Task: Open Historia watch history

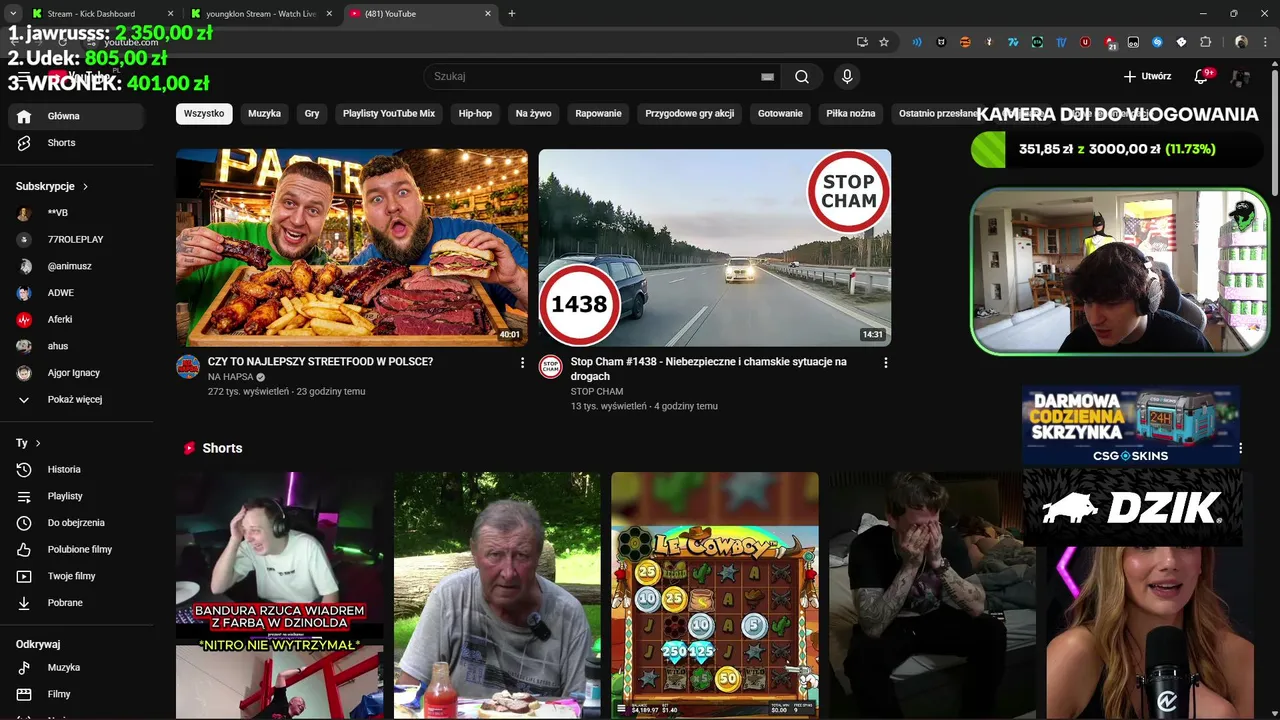Action: (x=78, y=469)
